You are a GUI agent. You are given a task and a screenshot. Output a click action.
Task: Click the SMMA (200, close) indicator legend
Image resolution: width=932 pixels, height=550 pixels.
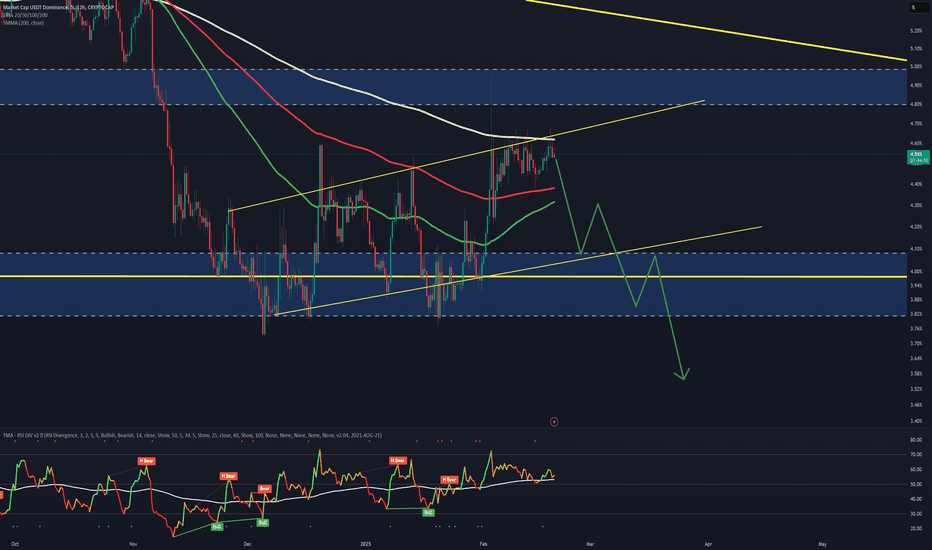coord(23,23)
